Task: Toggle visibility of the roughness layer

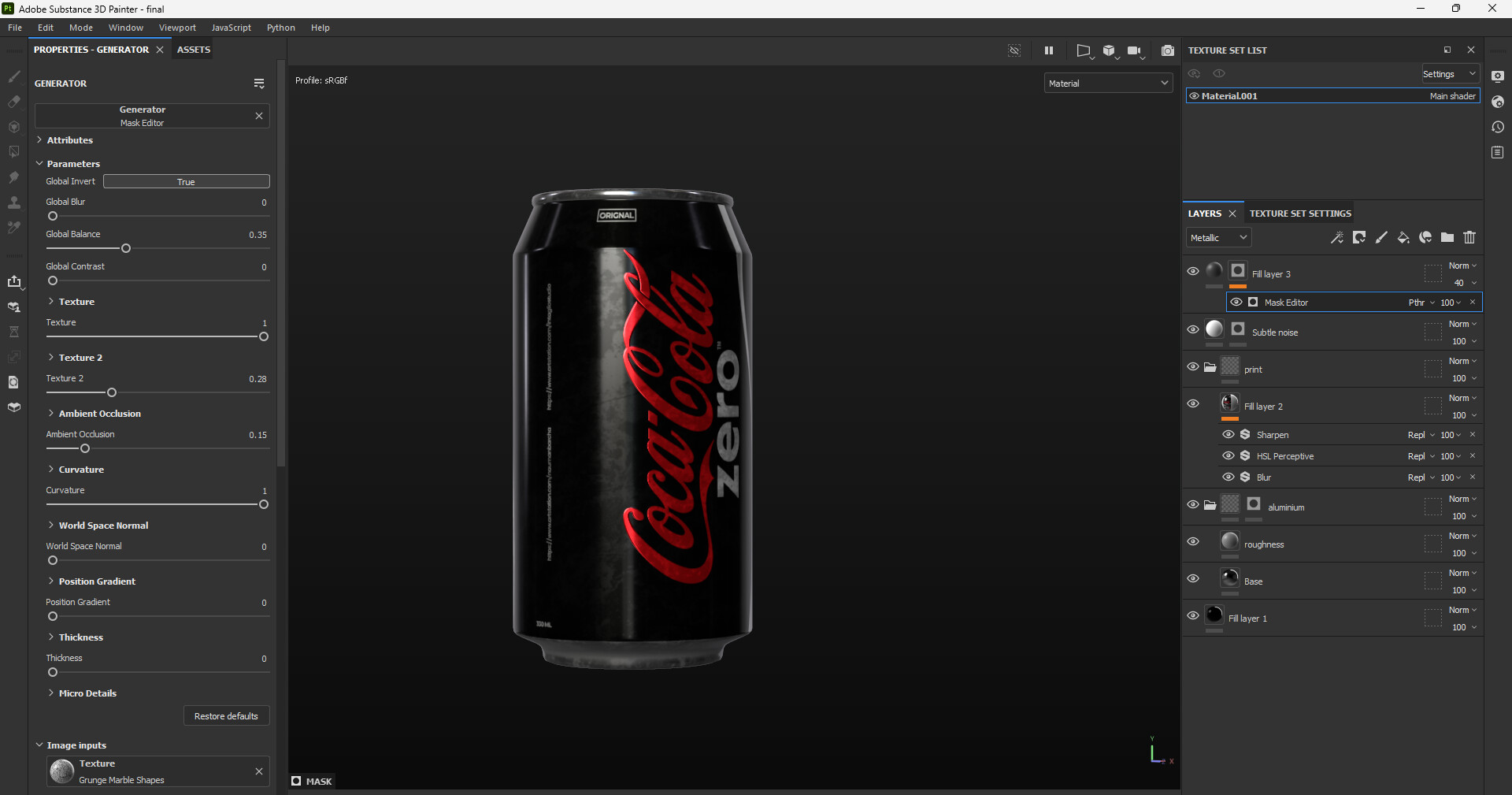Action: pyautogui.click(x=1193, y=541)
